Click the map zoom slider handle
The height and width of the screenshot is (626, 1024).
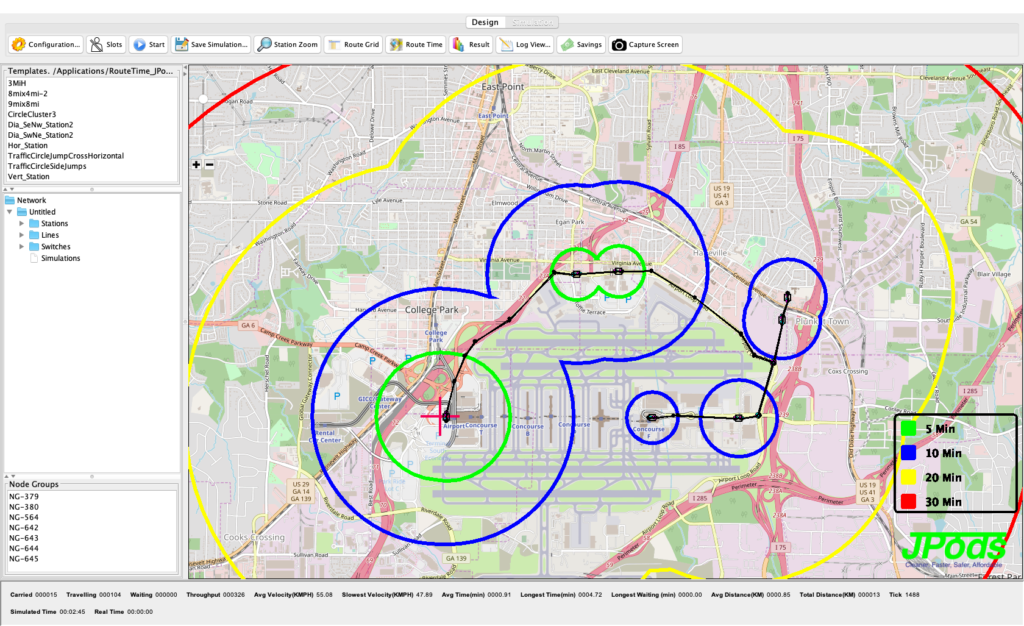click(203, 99)
